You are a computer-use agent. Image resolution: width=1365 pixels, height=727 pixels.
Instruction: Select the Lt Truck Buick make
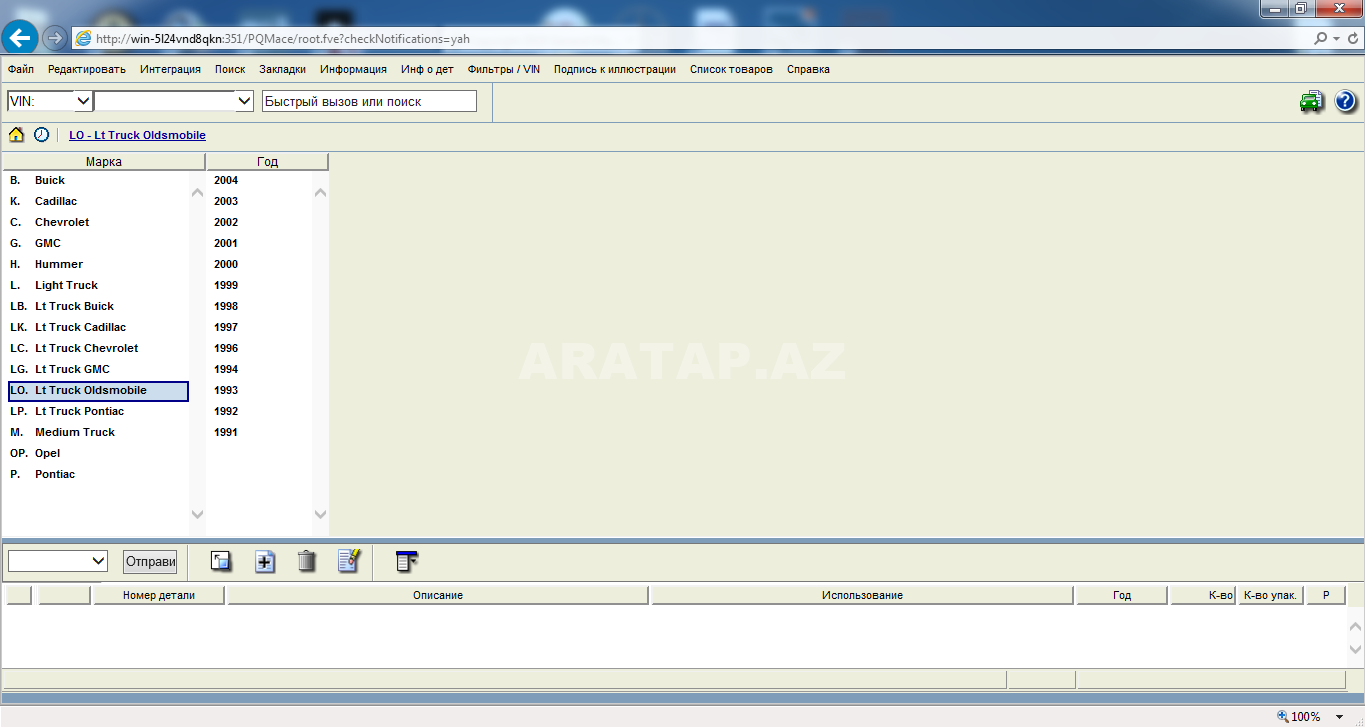click(98, 306)
